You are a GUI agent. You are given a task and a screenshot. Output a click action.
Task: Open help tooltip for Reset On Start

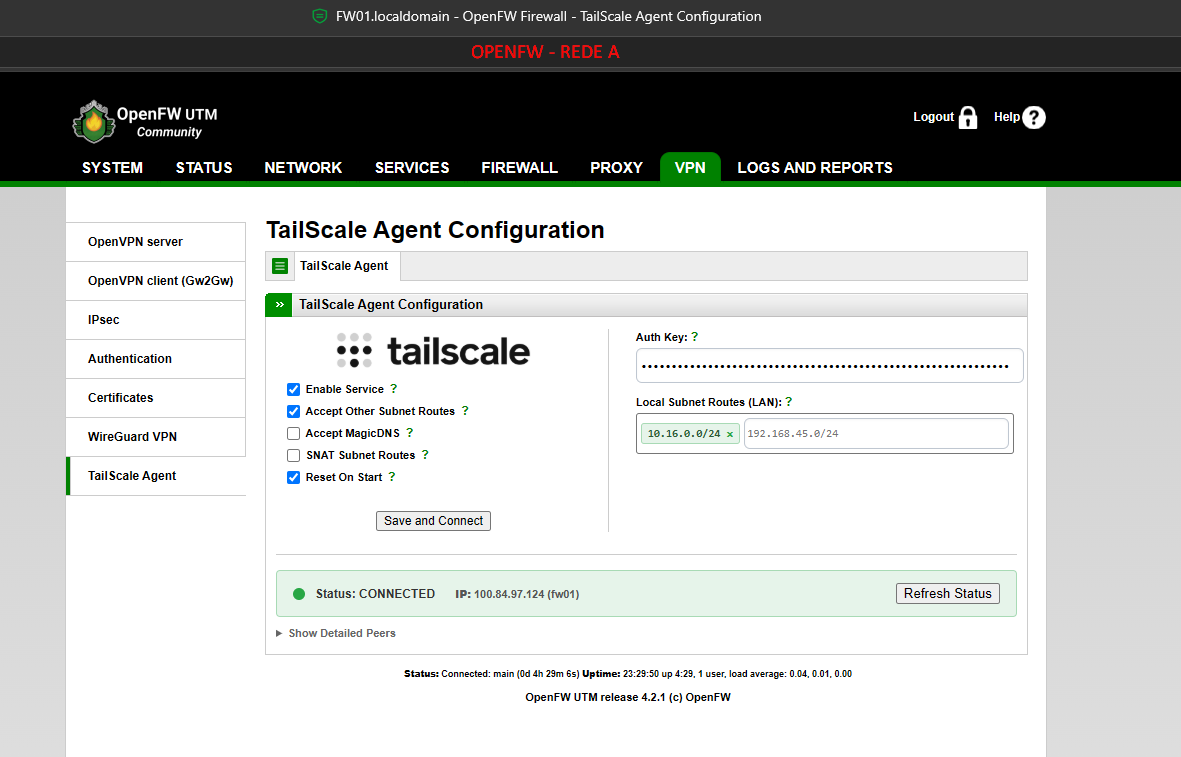pyautogui.click(x=392, y=476)
